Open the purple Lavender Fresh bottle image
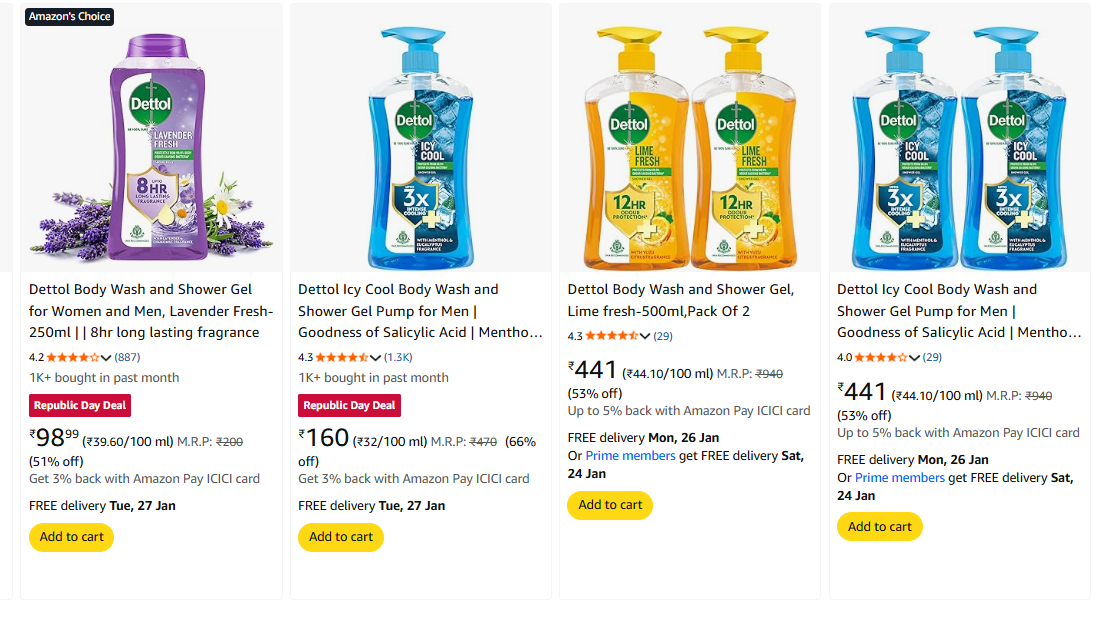The width and height of the screenshot is (1108, 617). point(150,140)
